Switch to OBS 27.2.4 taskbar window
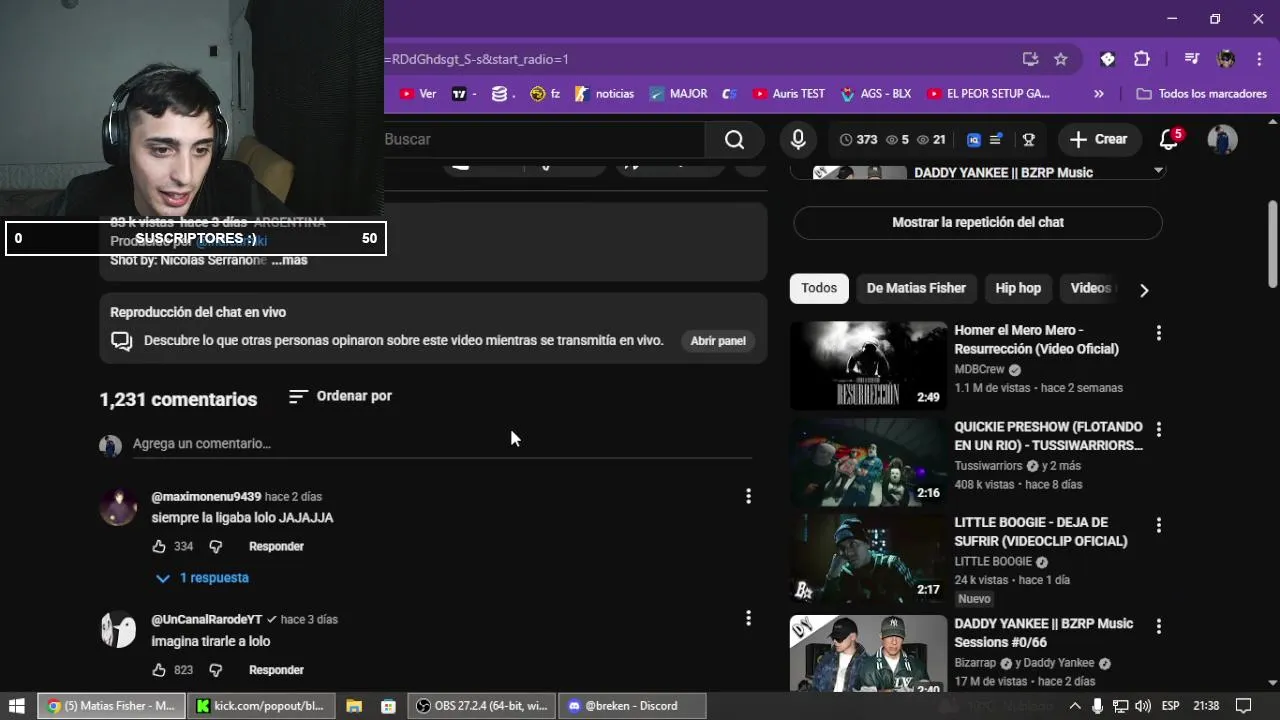The image size is (1280, 720). point(483,706)
